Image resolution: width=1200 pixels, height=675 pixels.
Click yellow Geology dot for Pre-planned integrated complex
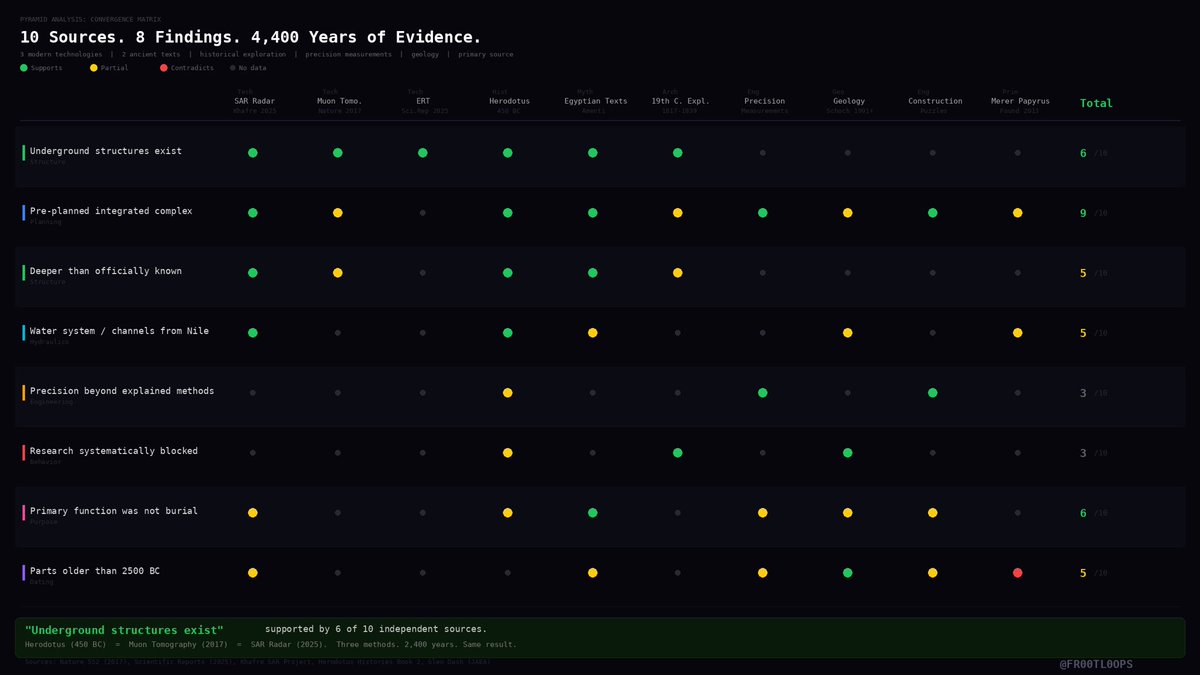point(848,213)
